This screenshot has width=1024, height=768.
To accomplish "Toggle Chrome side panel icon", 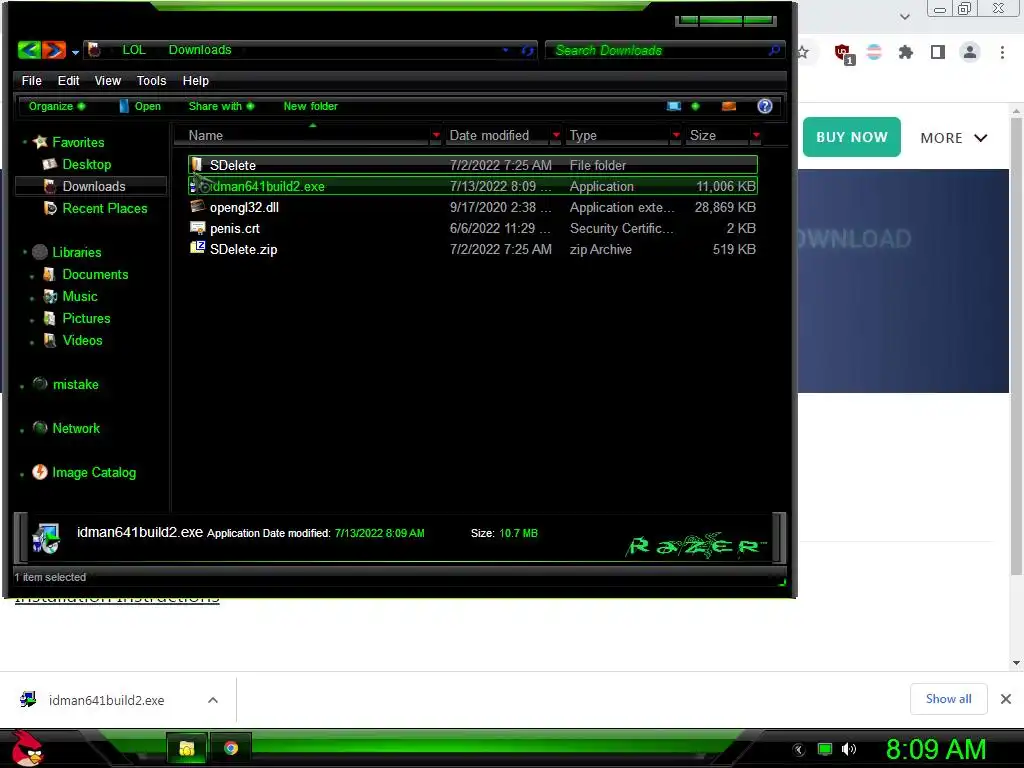I will pyautogui.click(x=938, y=52).
